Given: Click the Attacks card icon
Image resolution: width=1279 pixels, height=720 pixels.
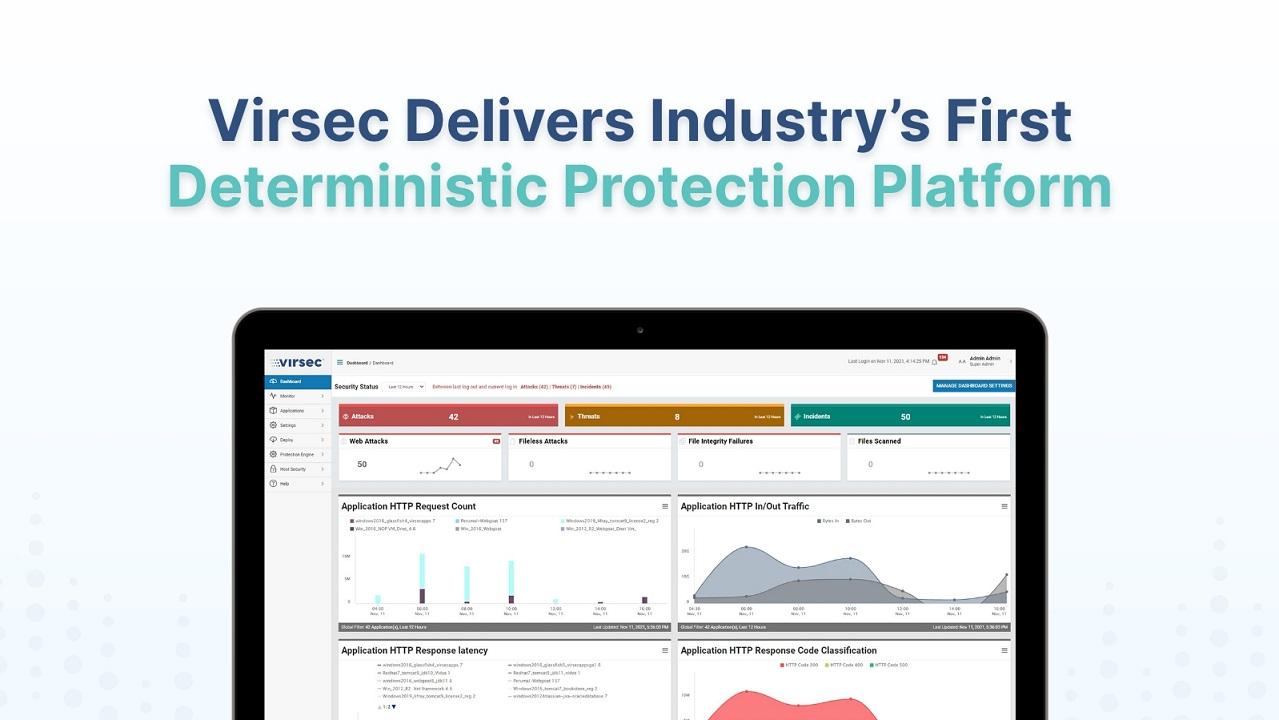Looking at the screenshot, I should coord(345,416).
